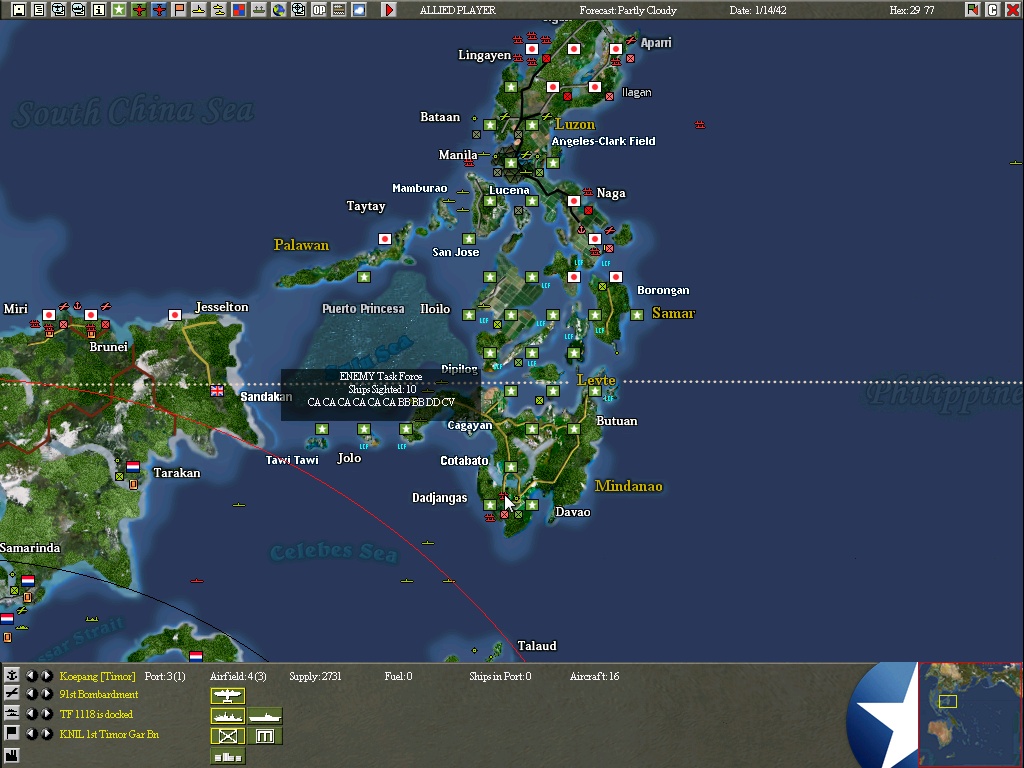Open KNIL 1st Timor Gar Bn unit
This screenshot has height=768, width=1024.
[x=109, y=734]
